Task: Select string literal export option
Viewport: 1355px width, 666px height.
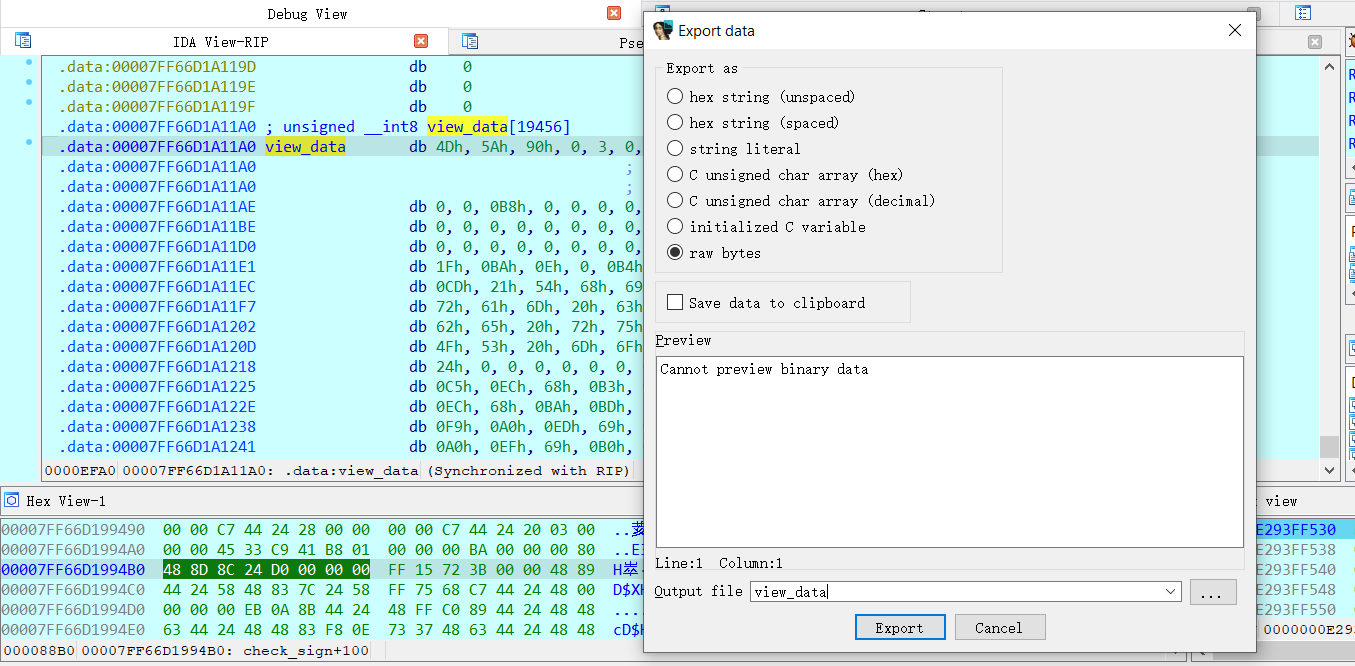Action: (x=675, y=148)
